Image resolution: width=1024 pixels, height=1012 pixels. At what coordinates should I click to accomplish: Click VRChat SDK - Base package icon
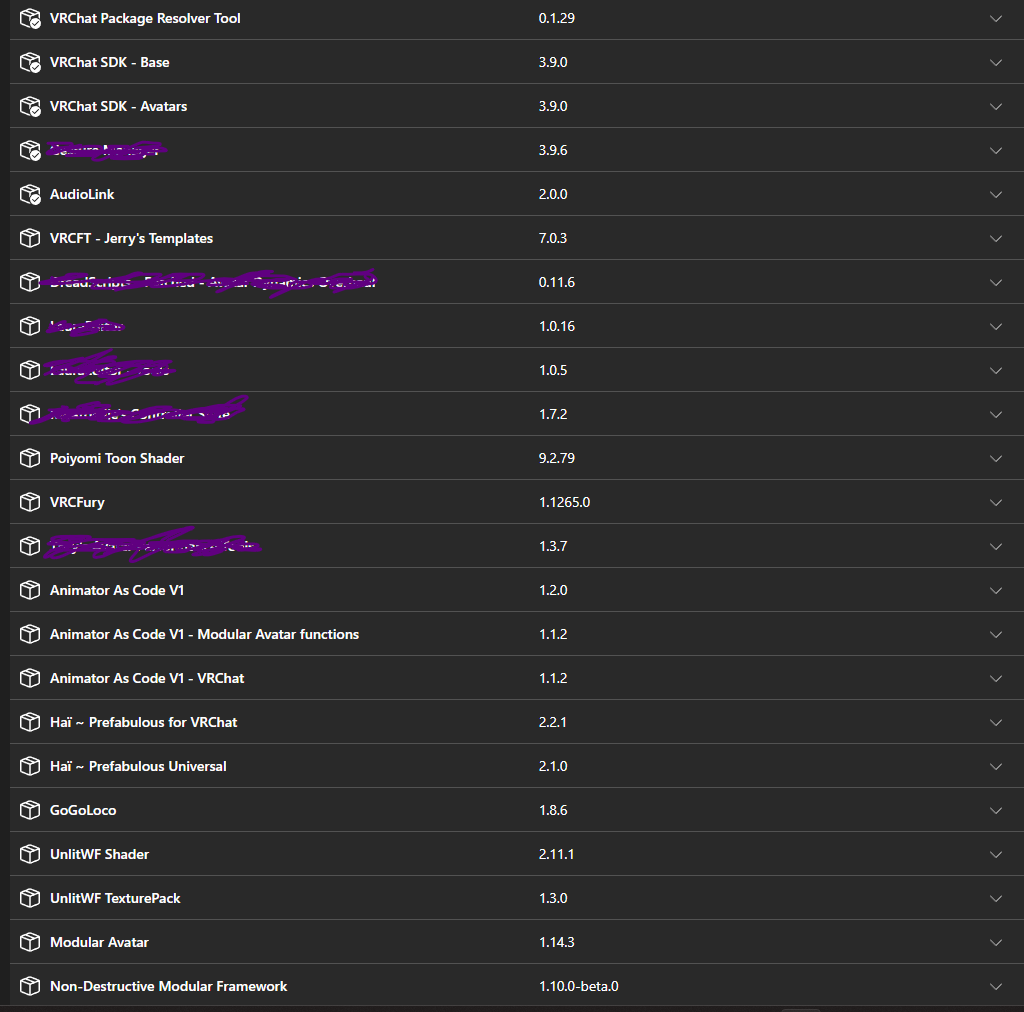pos(30,63)
